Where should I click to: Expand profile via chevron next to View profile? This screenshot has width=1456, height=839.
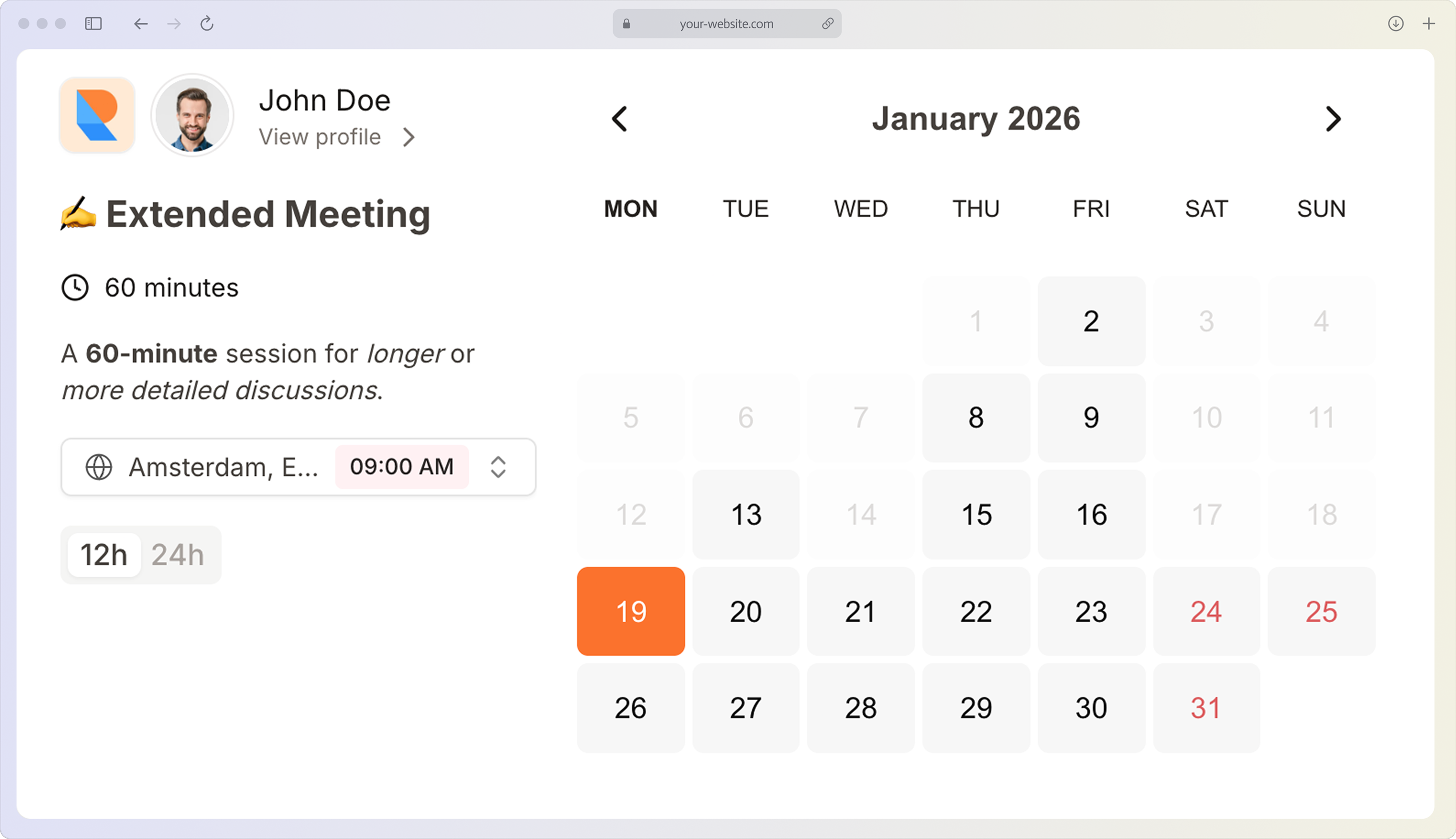pyautogui.click(x=409, y=137)
